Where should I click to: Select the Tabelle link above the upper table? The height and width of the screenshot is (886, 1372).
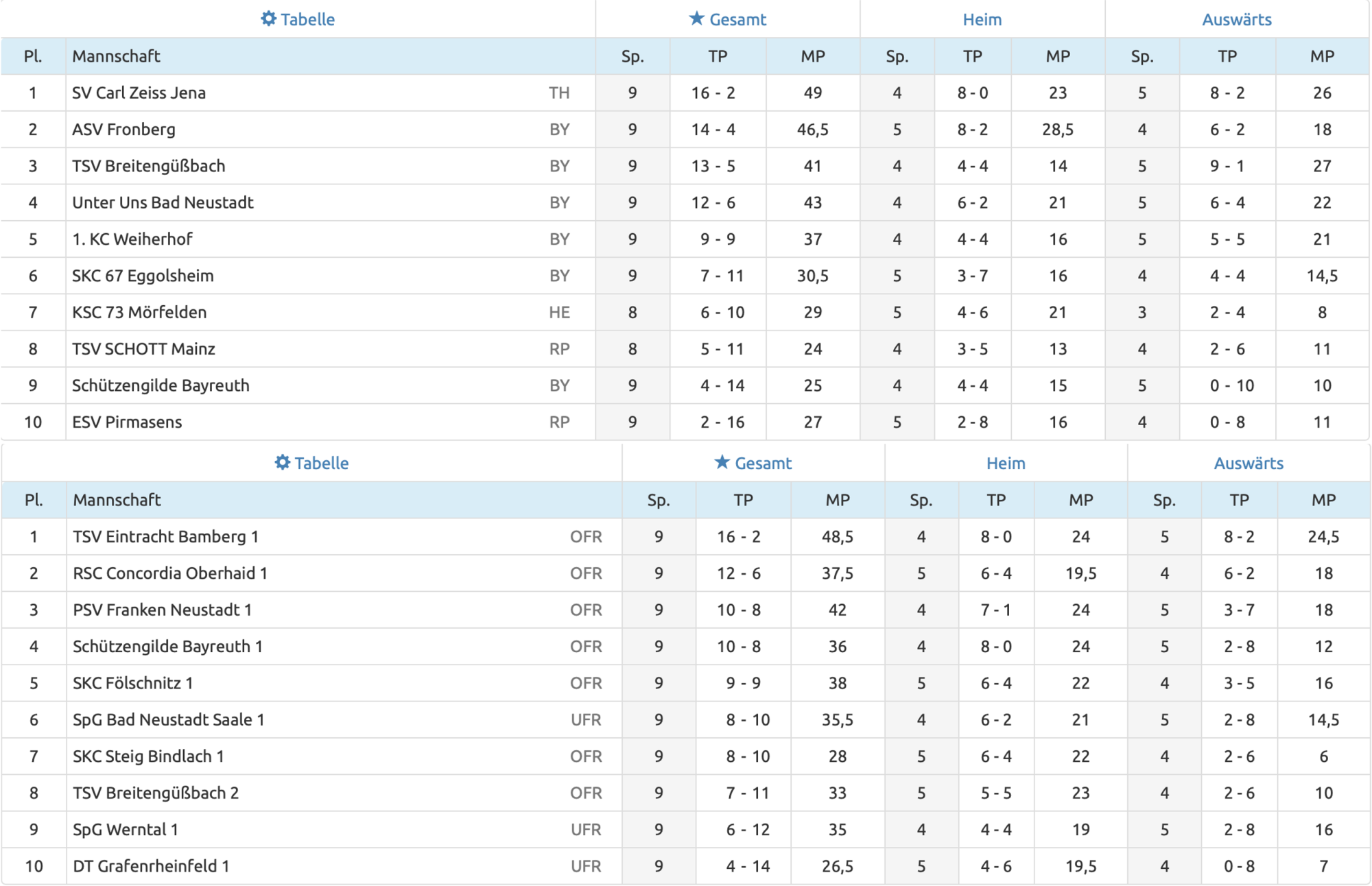click(307, 19)
